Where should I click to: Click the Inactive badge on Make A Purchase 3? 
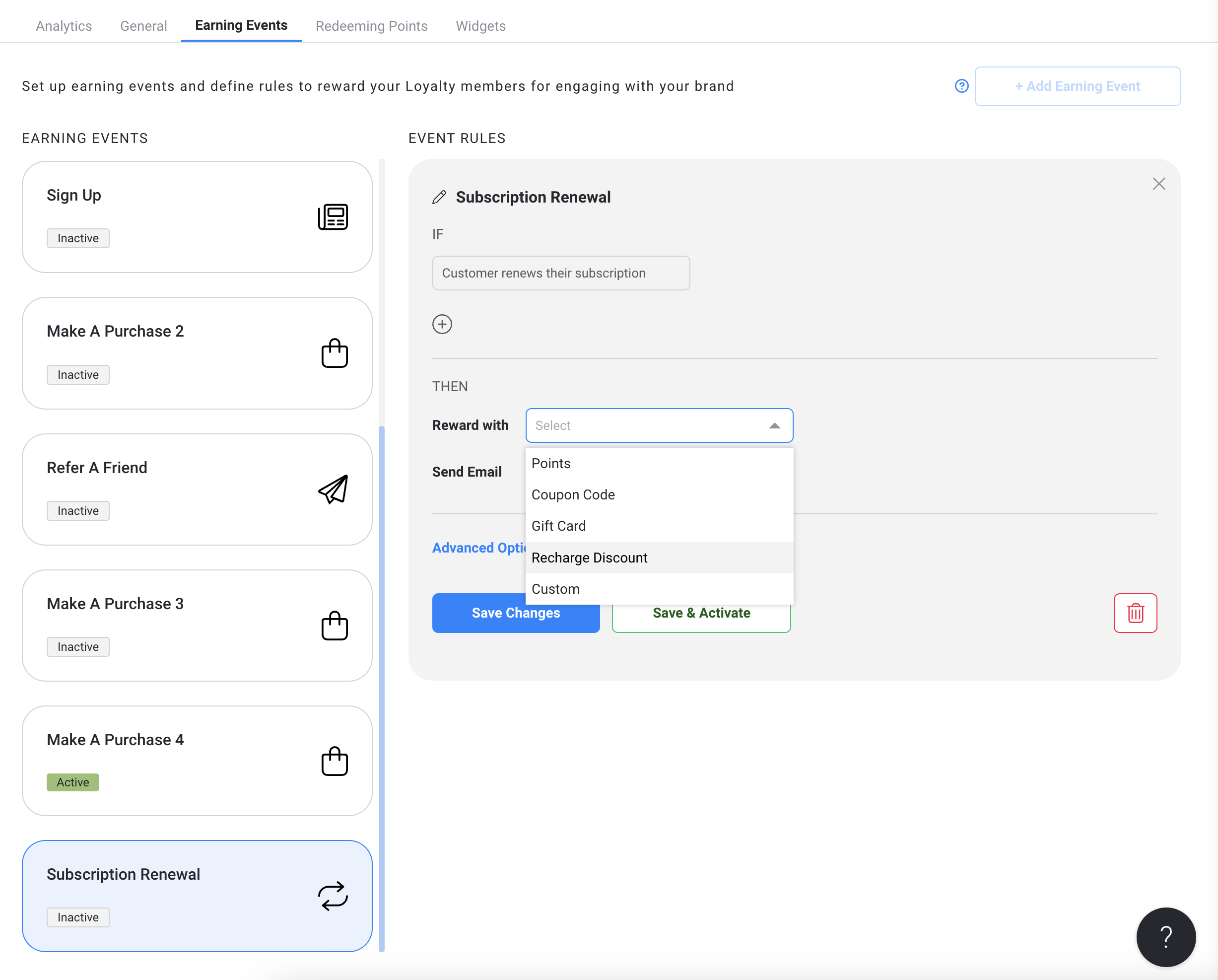[78, 646]
